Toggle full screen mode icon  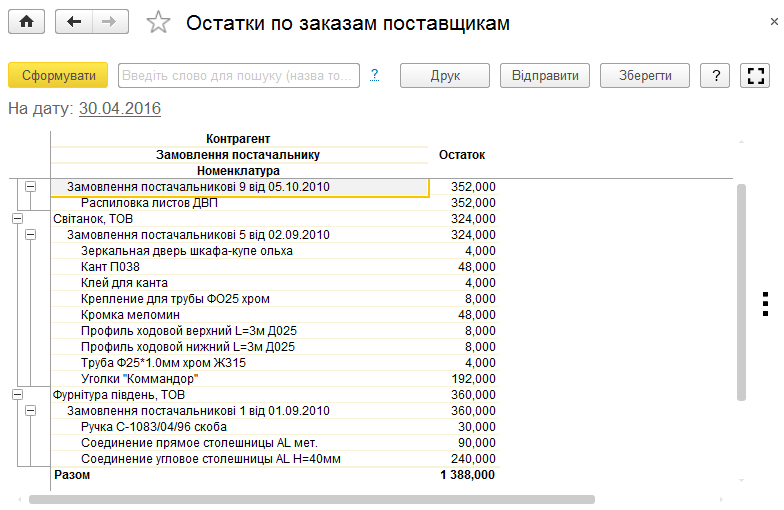(755, 76)
